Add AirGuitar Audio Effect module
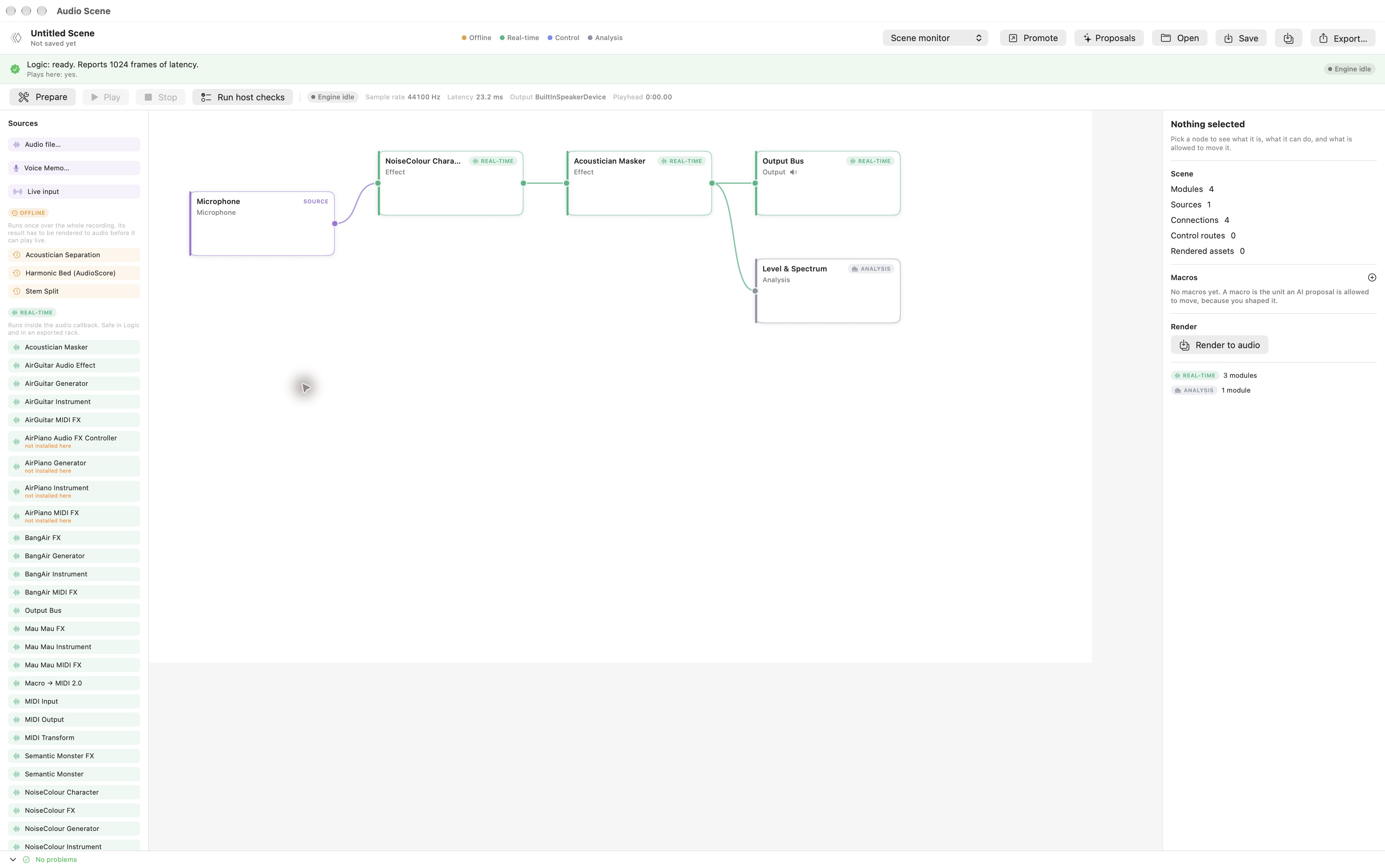 point(74,366)
